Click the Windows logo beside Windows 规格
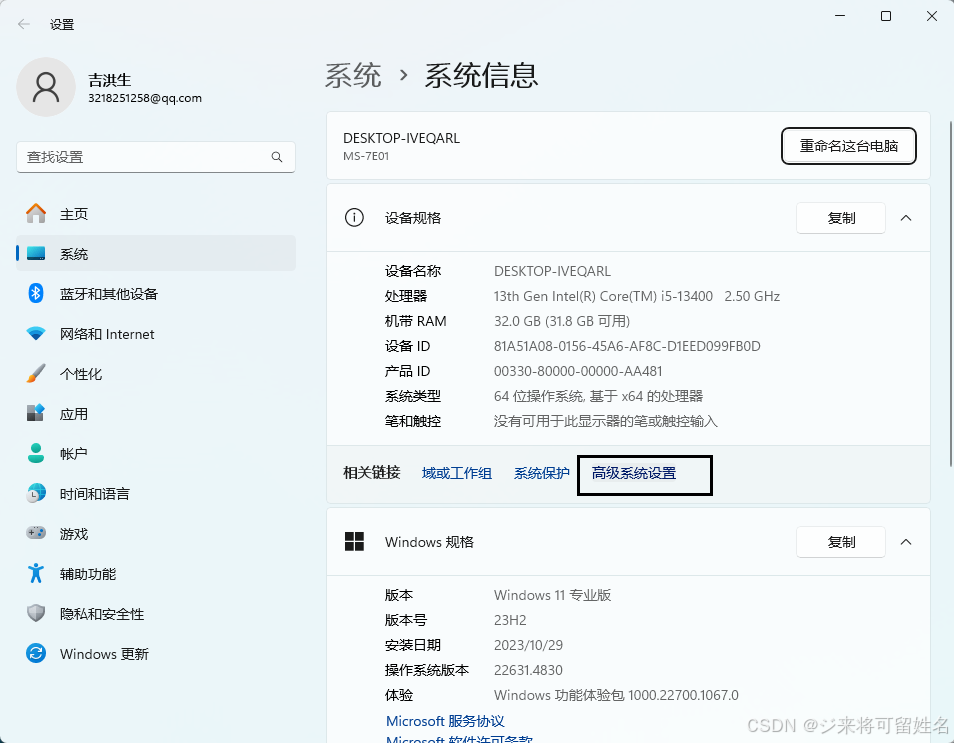Image resolution: width=954 pixels, height=743 pixels. pos(354,542)
